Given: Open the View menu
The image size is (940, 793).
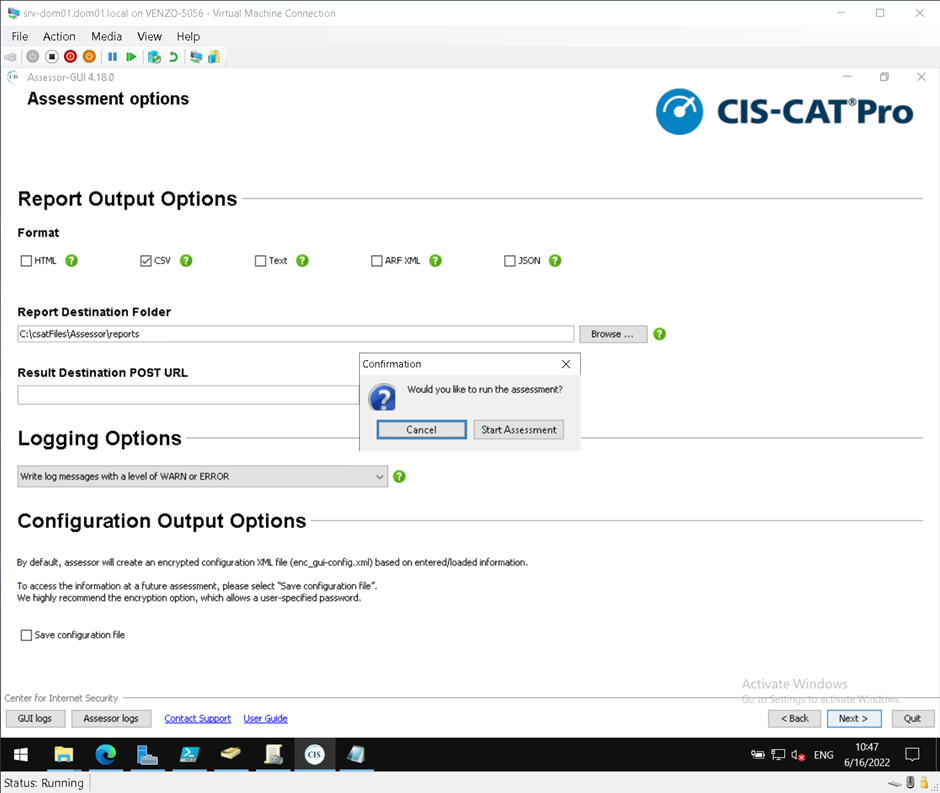Looking at the screenshot, I should pyautogui.click(x=149, y=37).
